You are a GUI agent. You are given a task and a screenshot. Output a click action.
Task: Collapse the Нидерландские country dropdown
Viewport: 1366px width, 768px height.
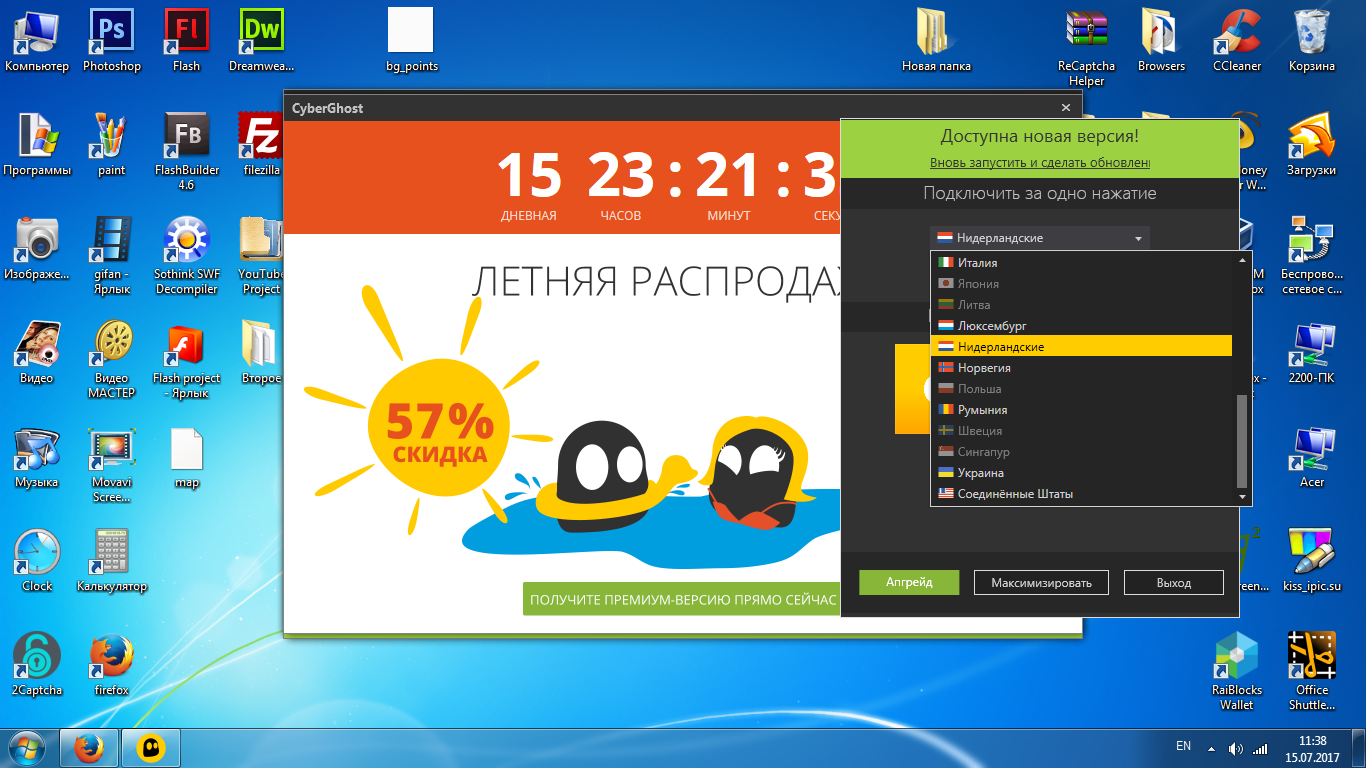point(1040,238)
